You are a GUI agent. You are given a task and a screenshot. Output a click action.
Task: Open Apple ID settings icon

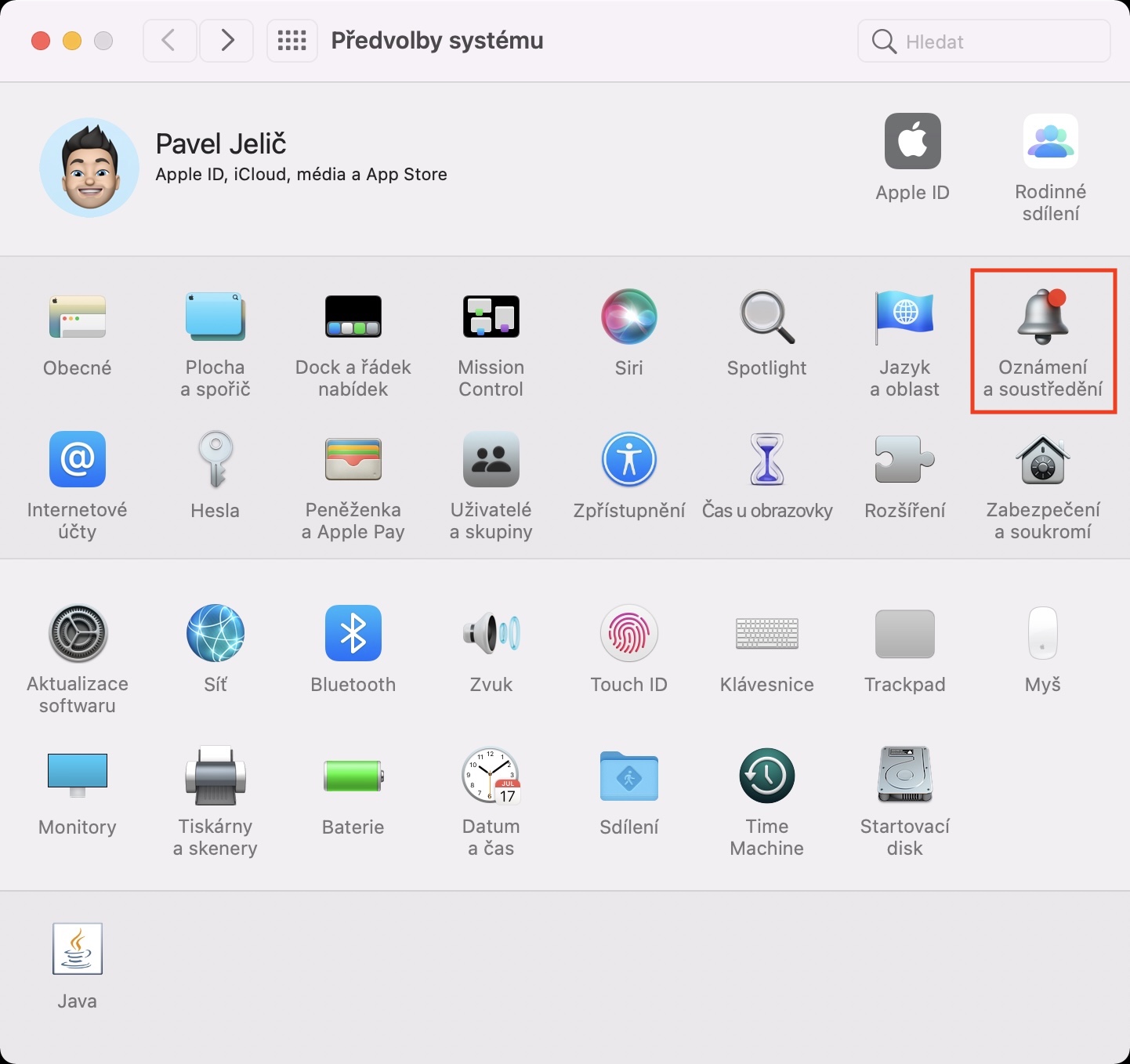coord(913,141)
